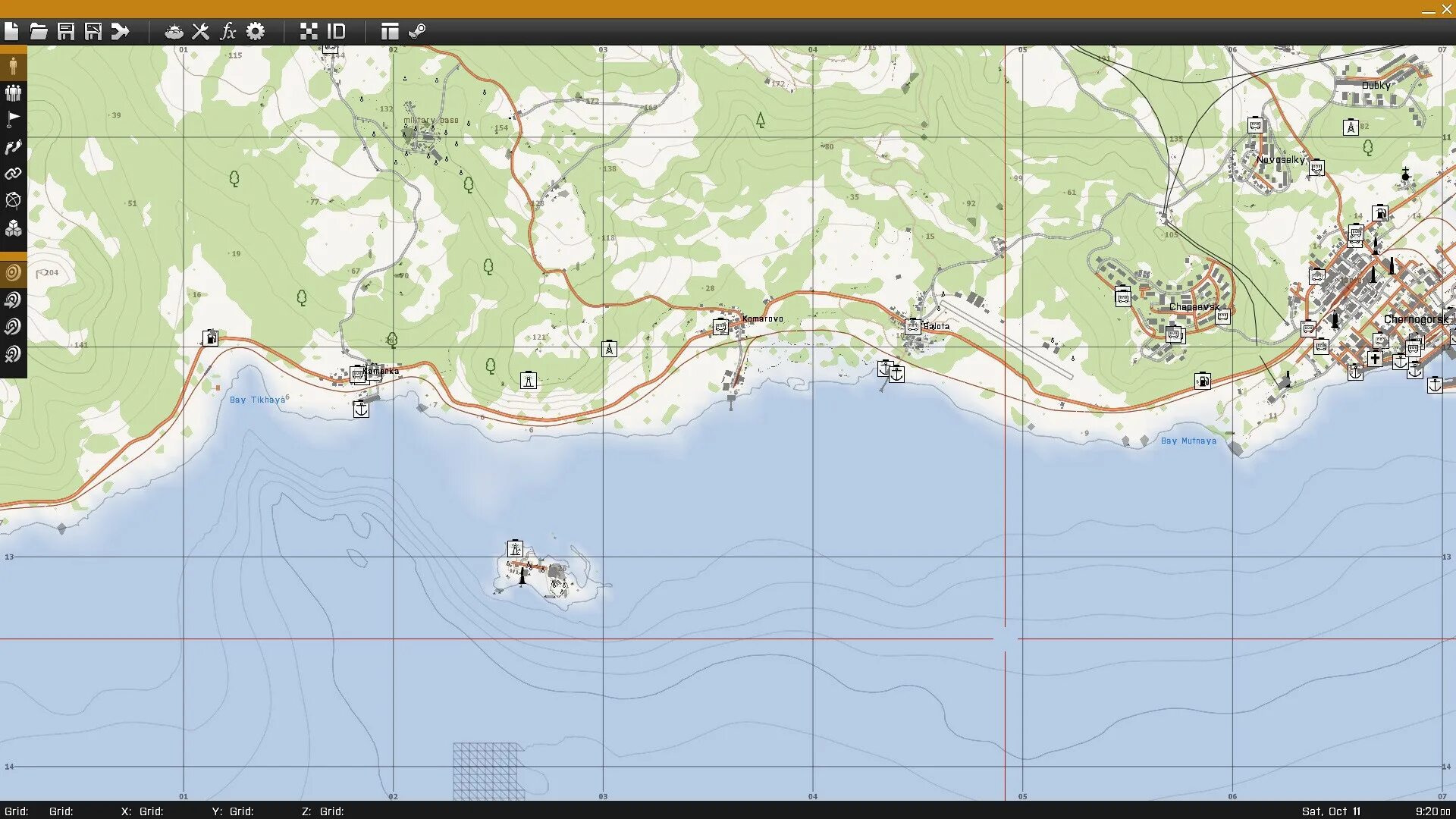Toggle the map grid checker icon
This screenshot has height=819, width=1456.
click(309, 31)
